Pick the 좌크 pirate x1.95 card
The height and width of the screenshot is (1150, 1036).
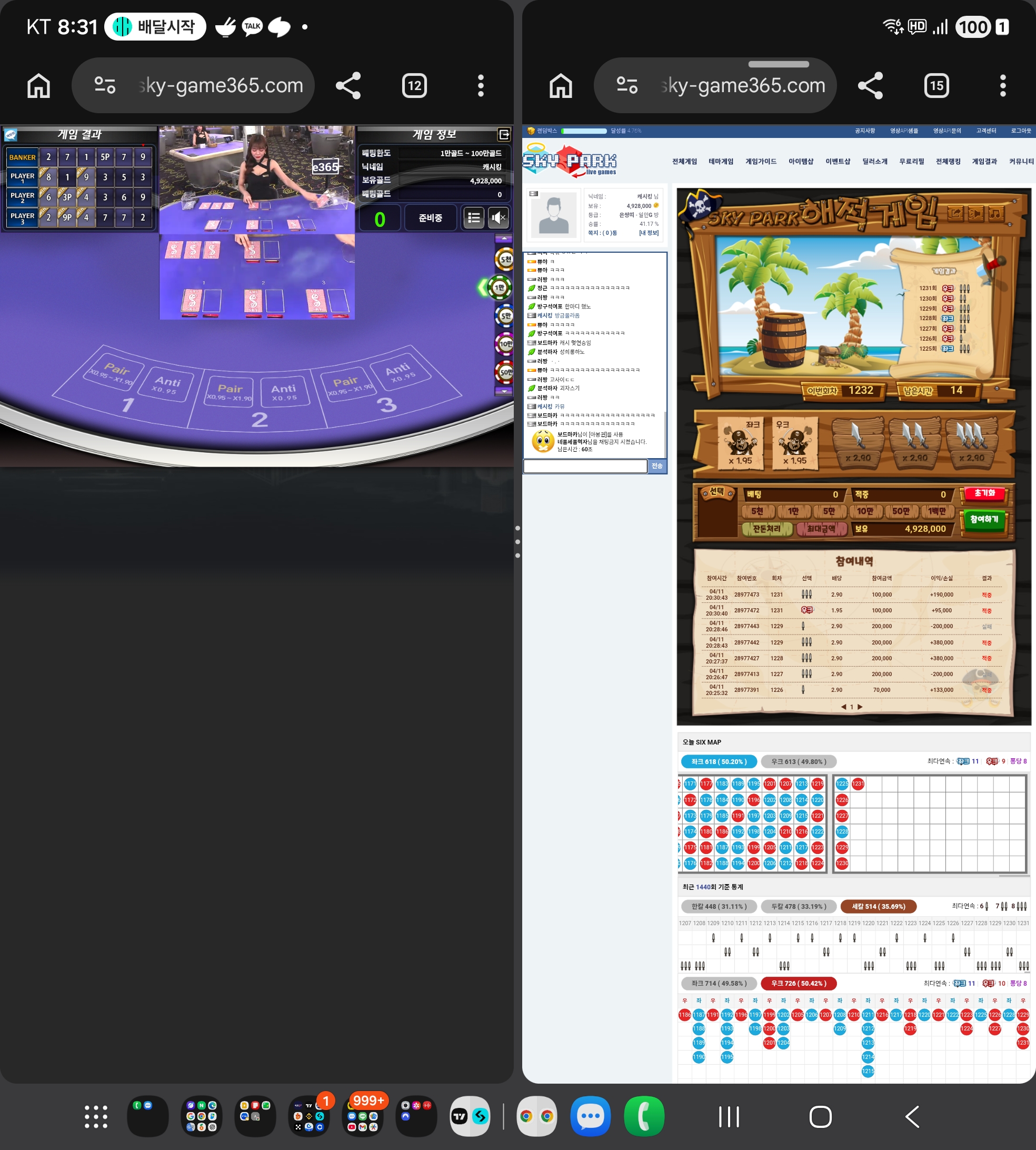click(740, 443)
